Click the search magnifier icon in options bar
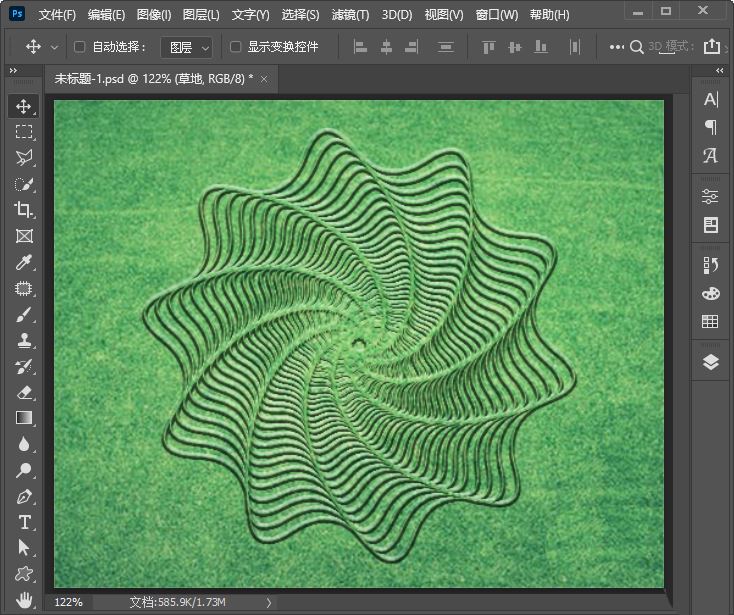 click(637, 47)
